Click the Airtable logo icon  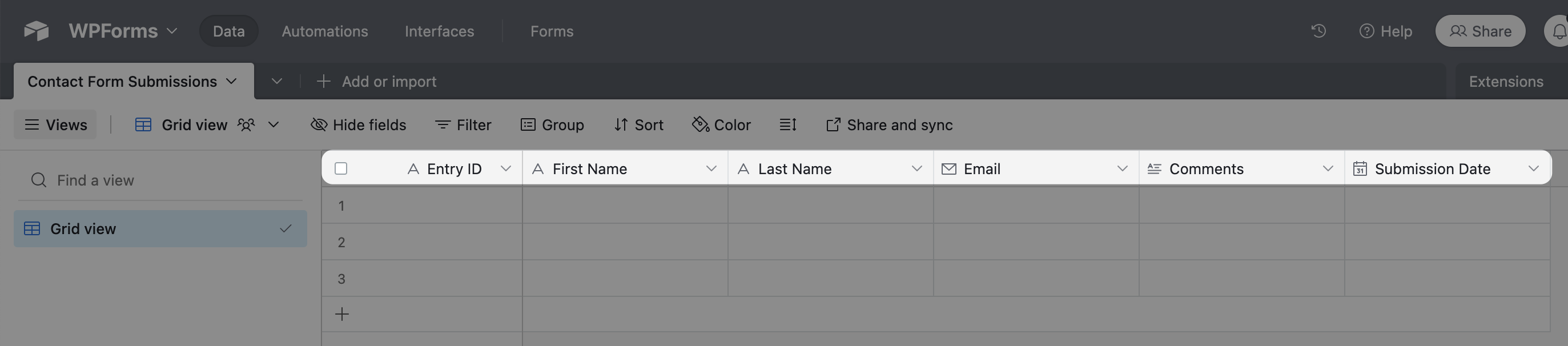(x=37, y=31)
